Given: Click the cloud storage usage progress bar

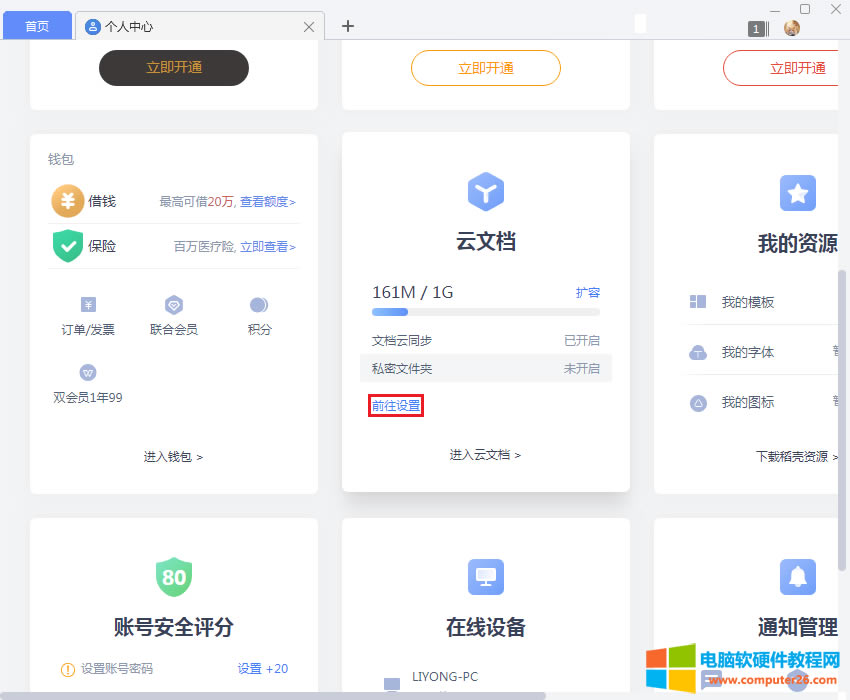Looking at the screenshot, I should pos(486,313).
